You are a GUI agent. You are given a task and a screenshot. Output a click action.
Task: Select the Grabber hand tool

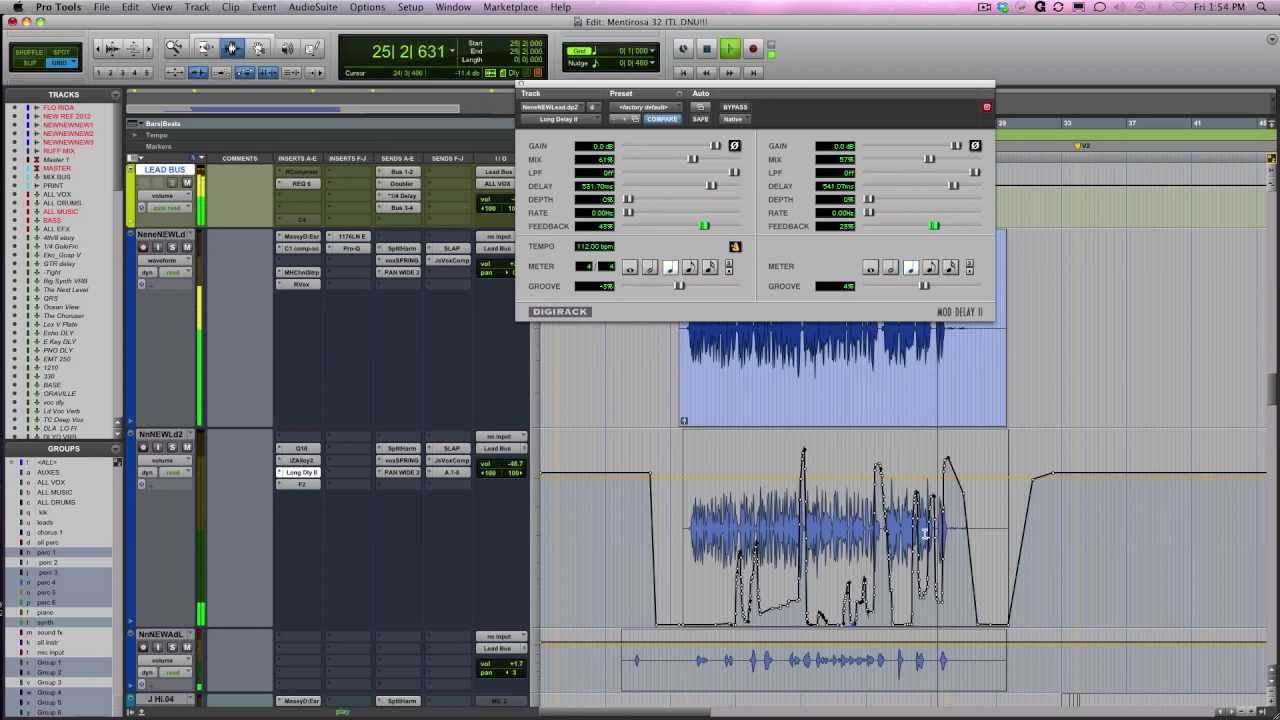pos(259,48)
